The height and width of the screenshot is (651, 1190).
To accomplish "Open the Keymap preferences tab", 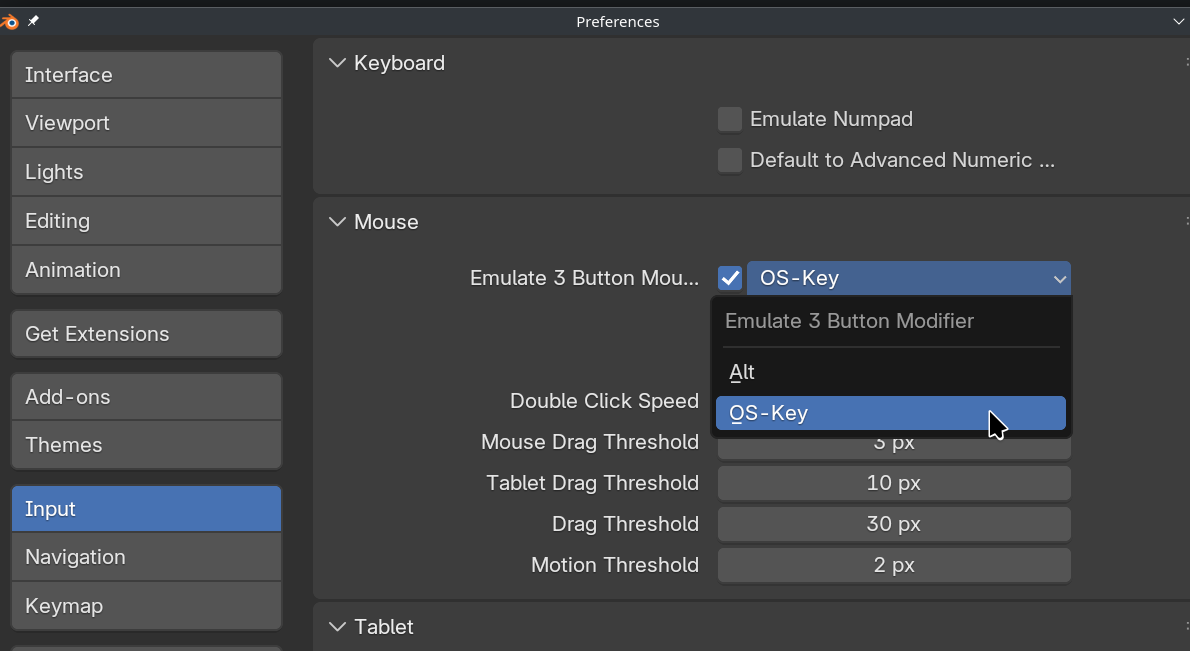I will point(146,606).
